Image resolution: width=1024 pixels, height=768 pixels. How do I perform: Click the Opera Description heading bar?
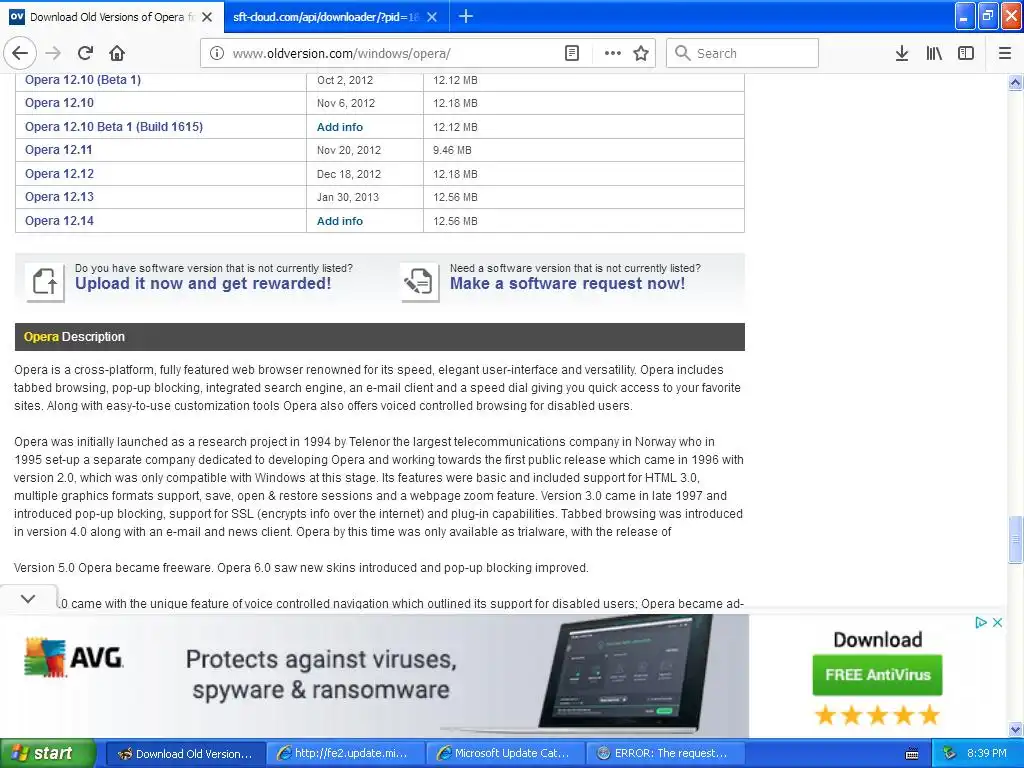[x=379, y=337]
